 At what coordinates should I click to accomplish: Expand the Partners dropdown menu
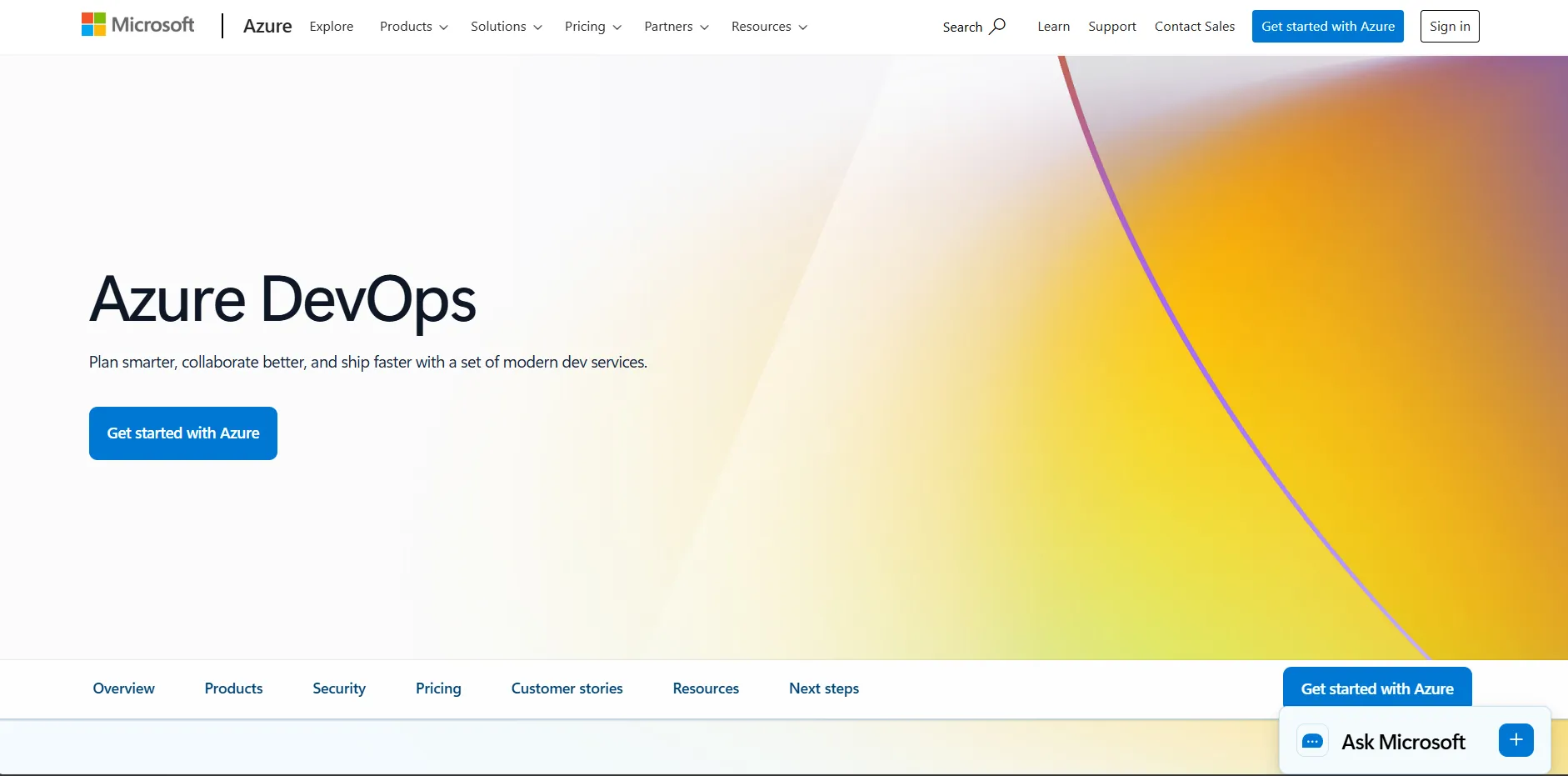click(x=677, y=27)
